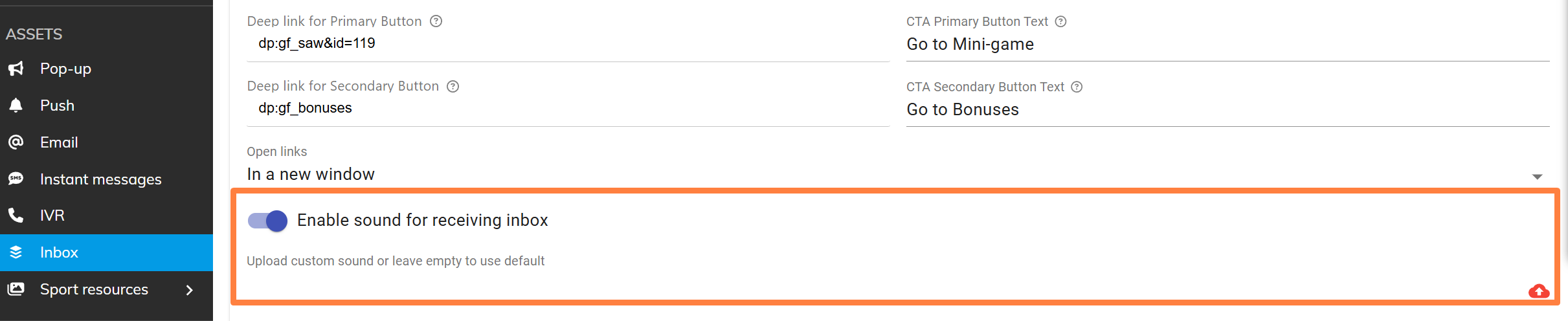Go to Instant messages section
Viewport: 1568px width, 321px height.
tap(100, 179)
